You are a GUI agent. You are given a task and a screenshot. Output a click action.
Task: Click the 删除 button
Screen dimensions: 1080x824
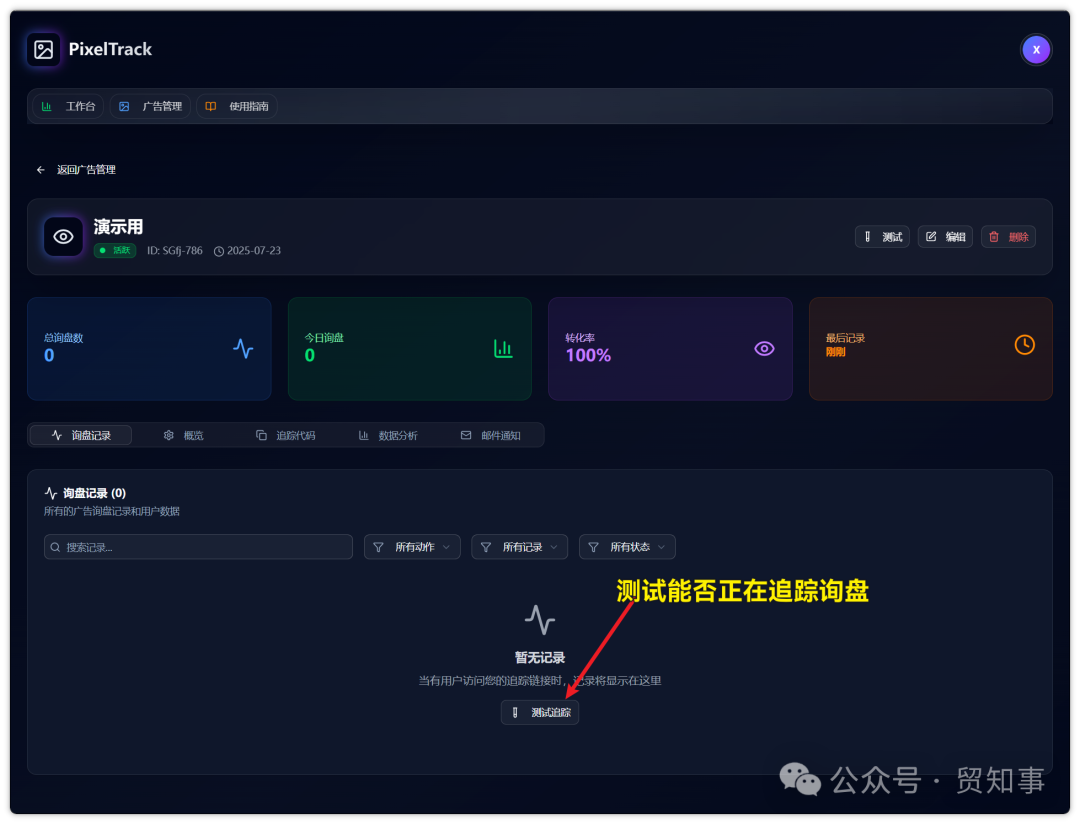coord(1008,236)
